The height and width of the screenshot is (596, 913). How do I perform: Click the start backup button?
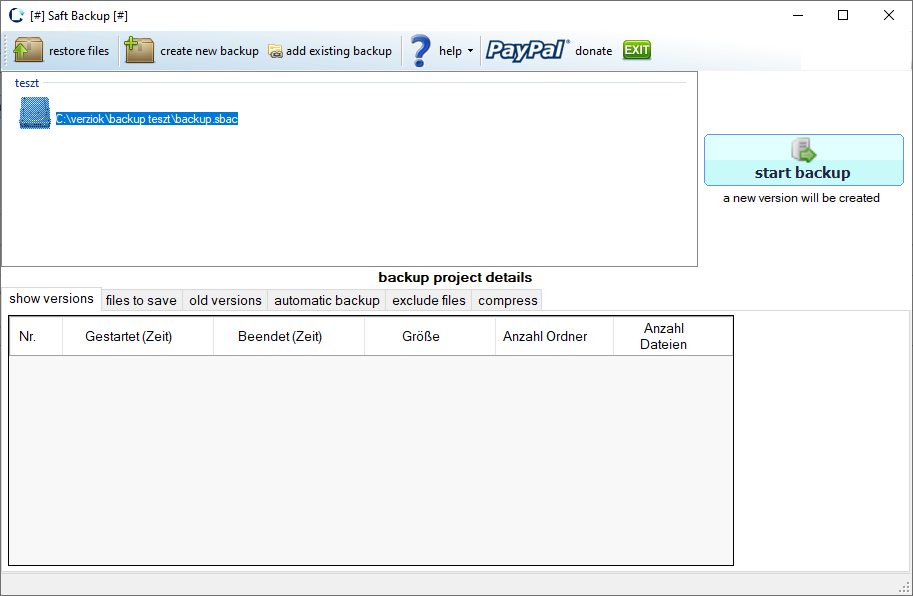[x=803, y=160]
